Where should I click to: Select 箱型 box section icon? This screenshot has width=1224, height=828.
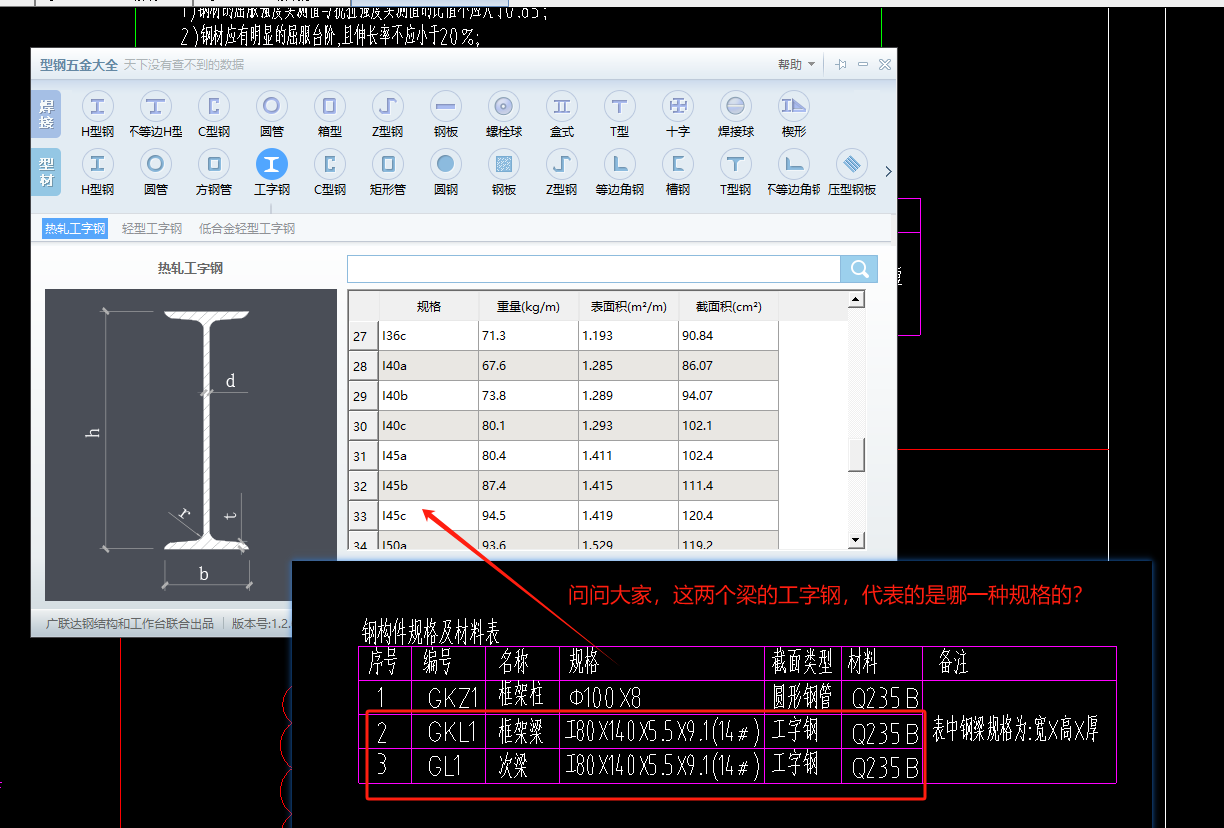[329, 114]
